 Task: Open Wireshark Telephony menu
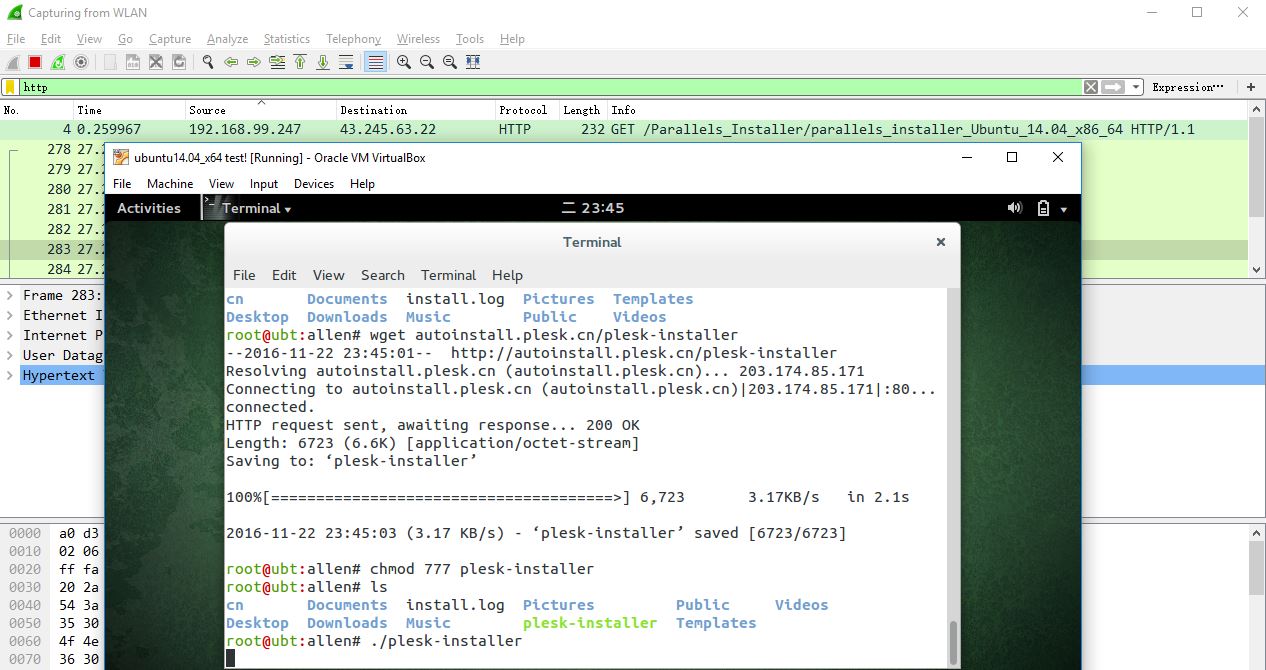(353, 39)
